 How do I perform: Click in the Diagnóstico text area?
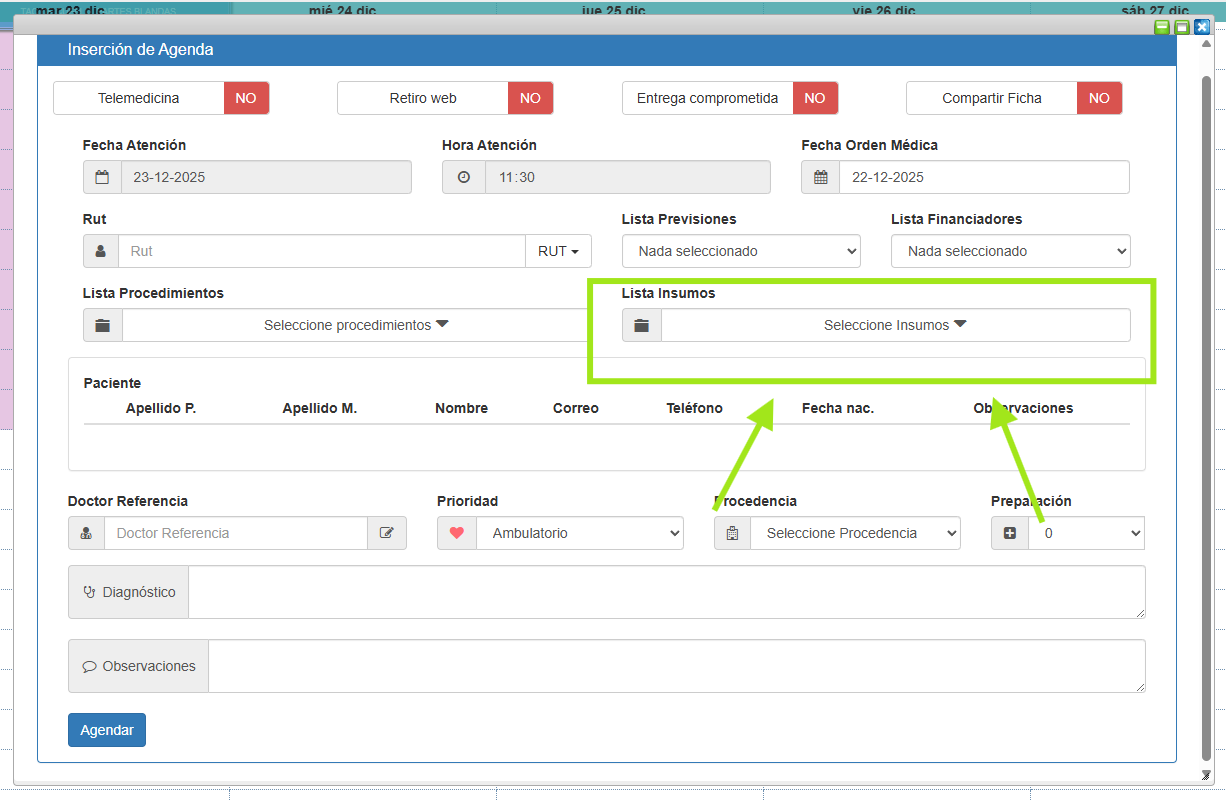point(666,592)
